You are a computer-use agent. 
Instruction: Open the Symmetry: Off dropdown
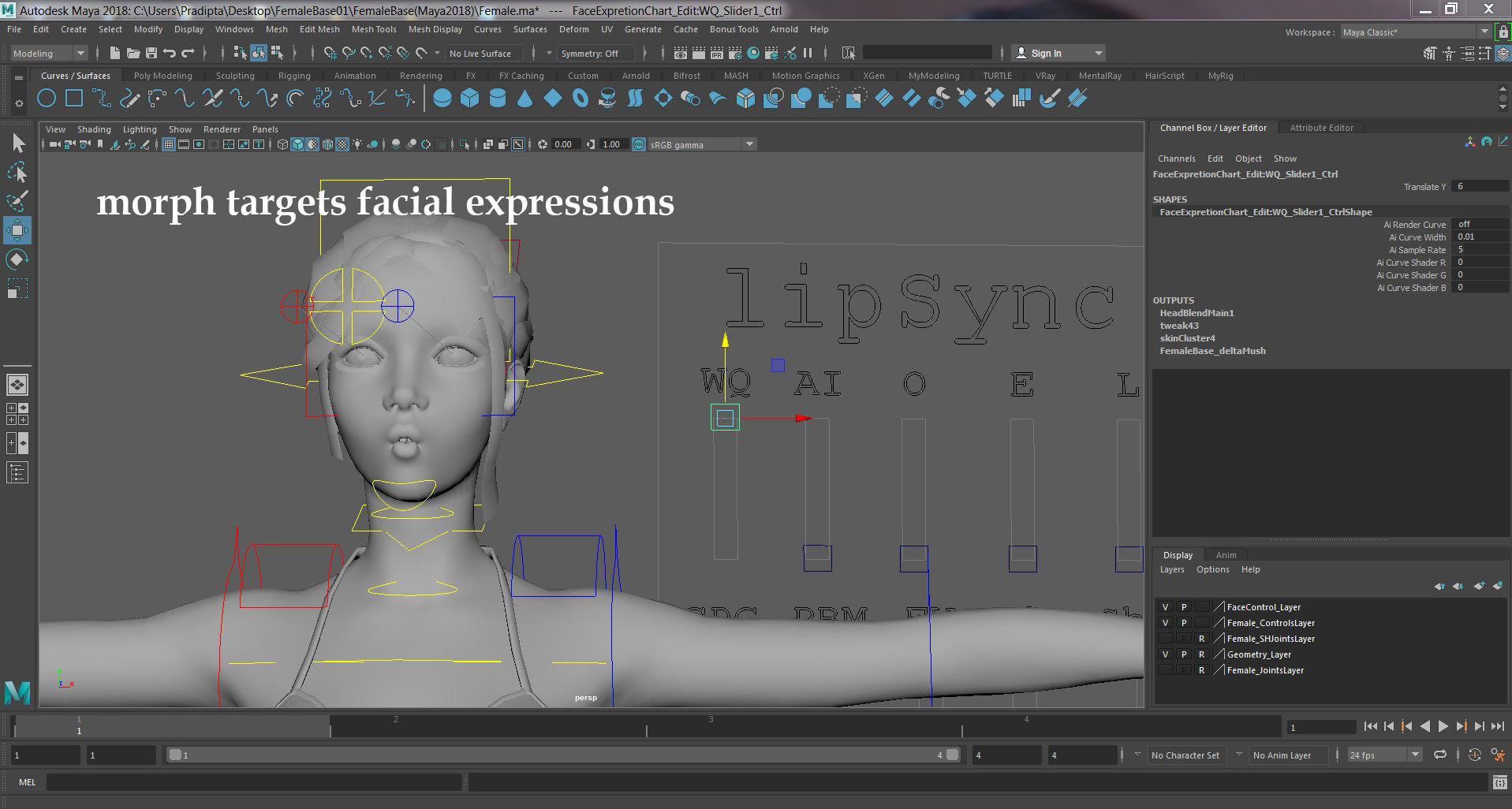point(596,53)
